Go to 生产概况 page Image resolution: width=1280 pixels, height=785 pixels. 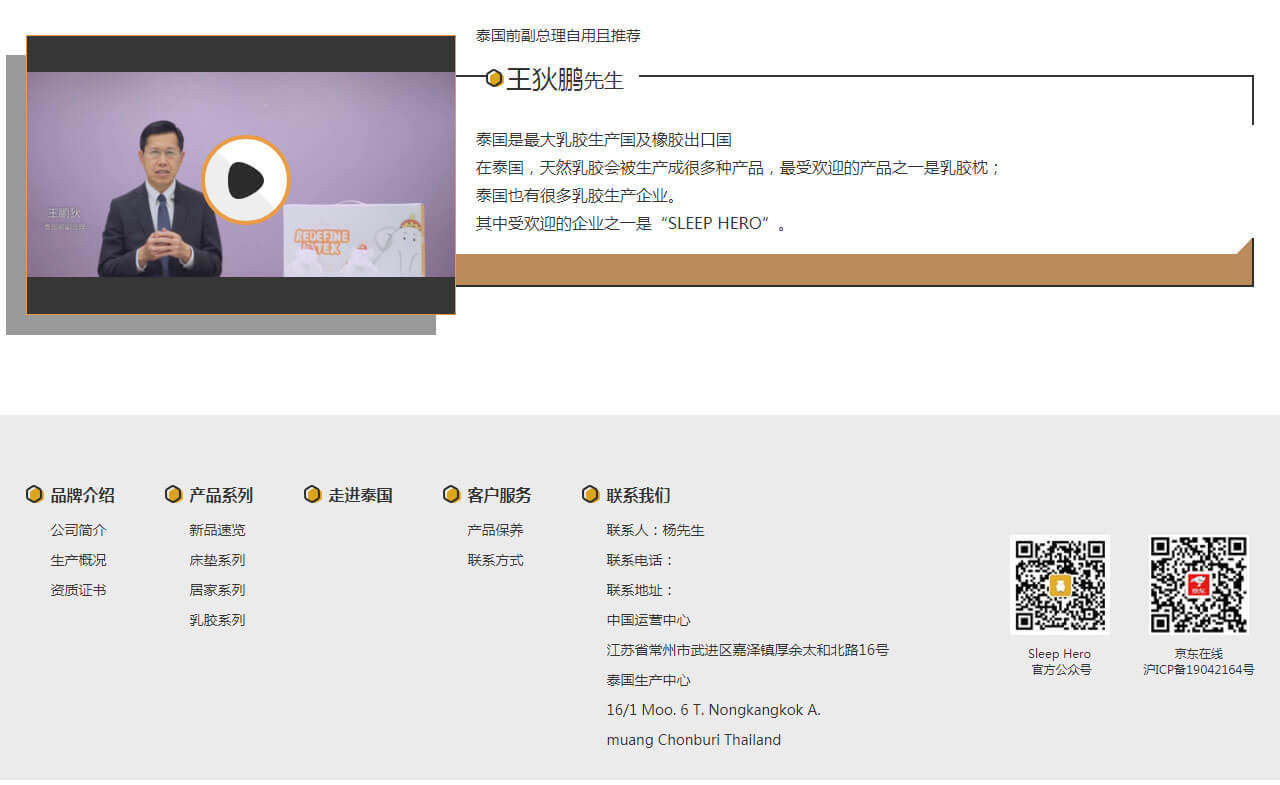(x=78, y=560)
